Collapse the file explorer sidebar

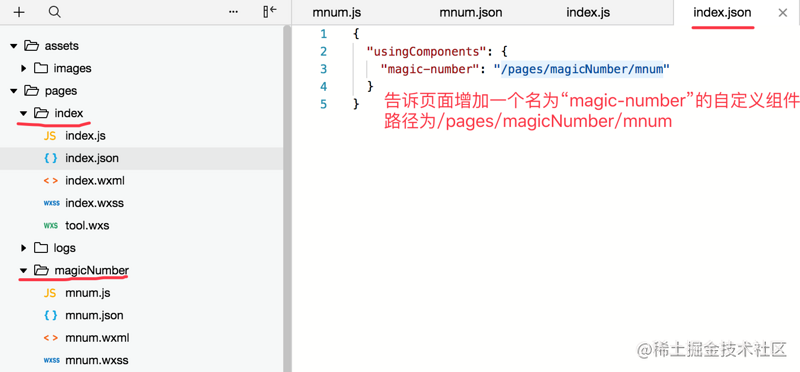(x=270, y=12)
